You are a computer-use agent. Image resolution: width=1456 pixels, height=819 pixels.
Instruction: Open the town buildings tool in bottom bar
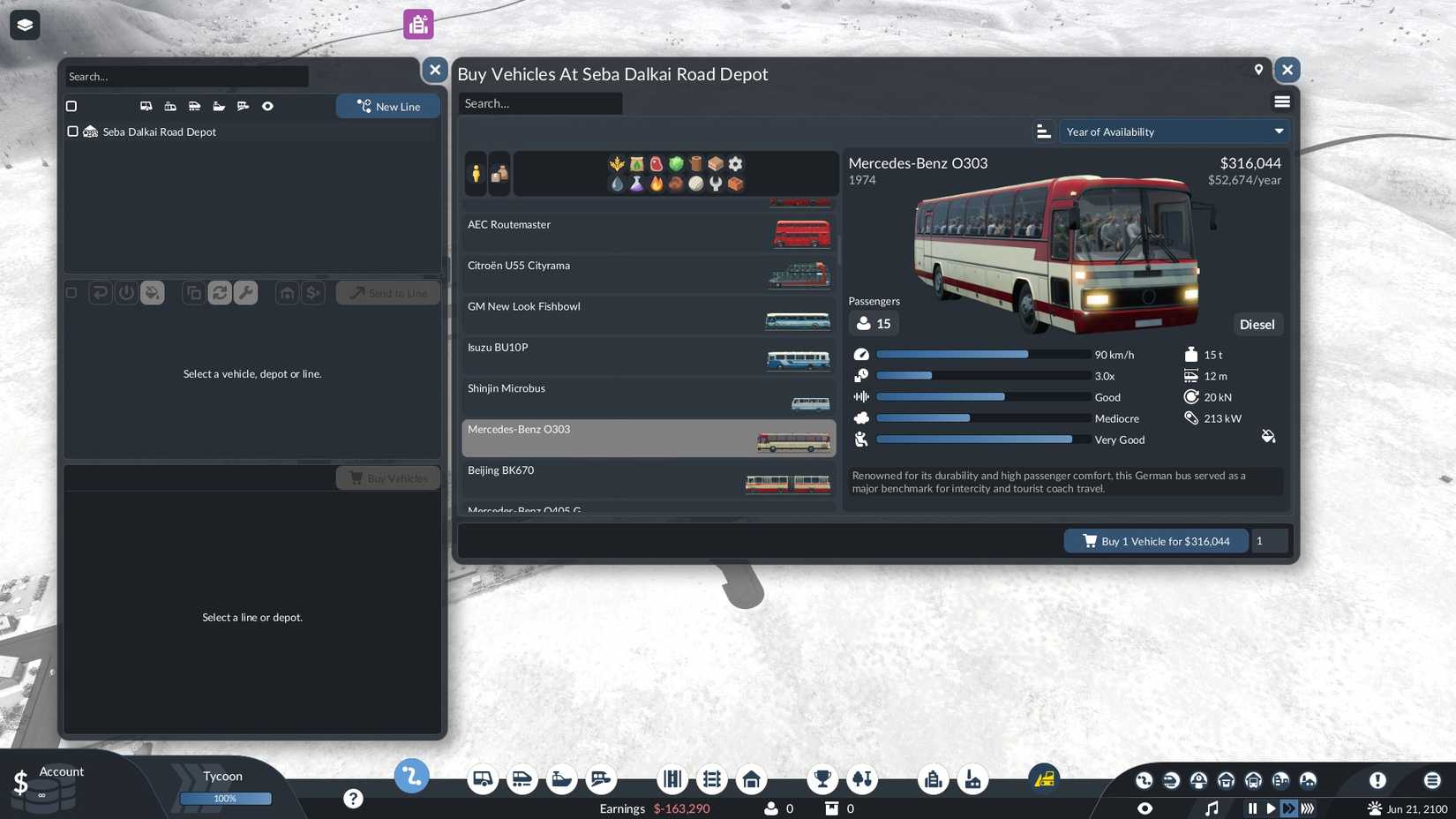(933, 779)
